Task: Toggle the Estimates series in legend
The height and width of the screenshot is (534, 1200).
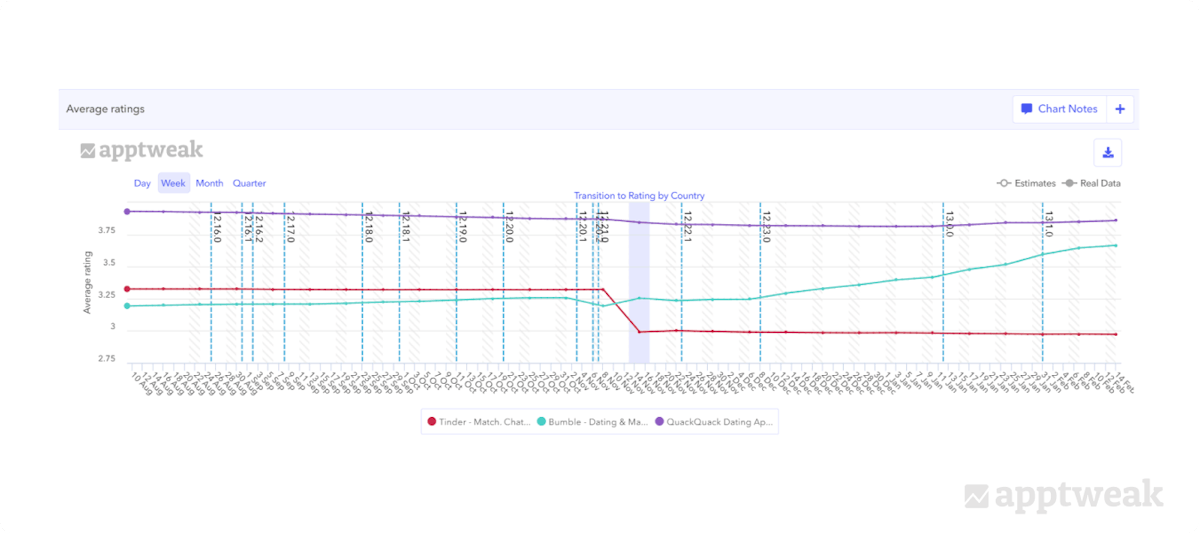Action: pos(1026,183)
